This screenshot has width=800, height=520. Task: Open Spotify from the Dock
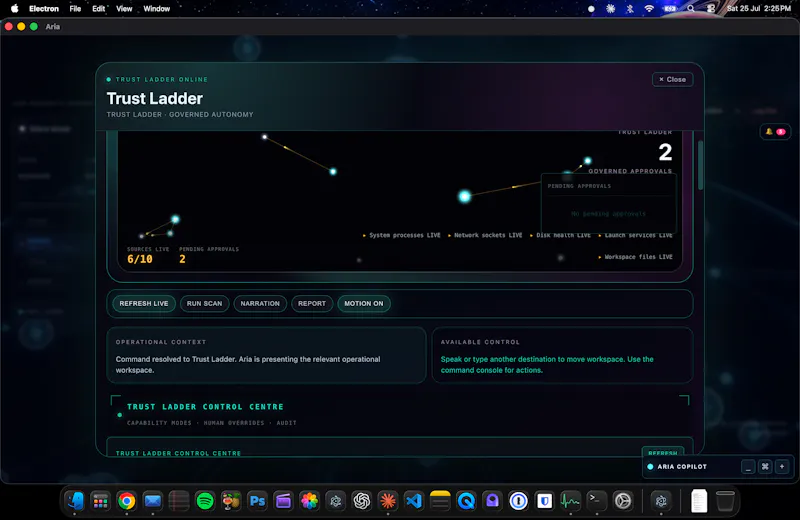point(205,501)
